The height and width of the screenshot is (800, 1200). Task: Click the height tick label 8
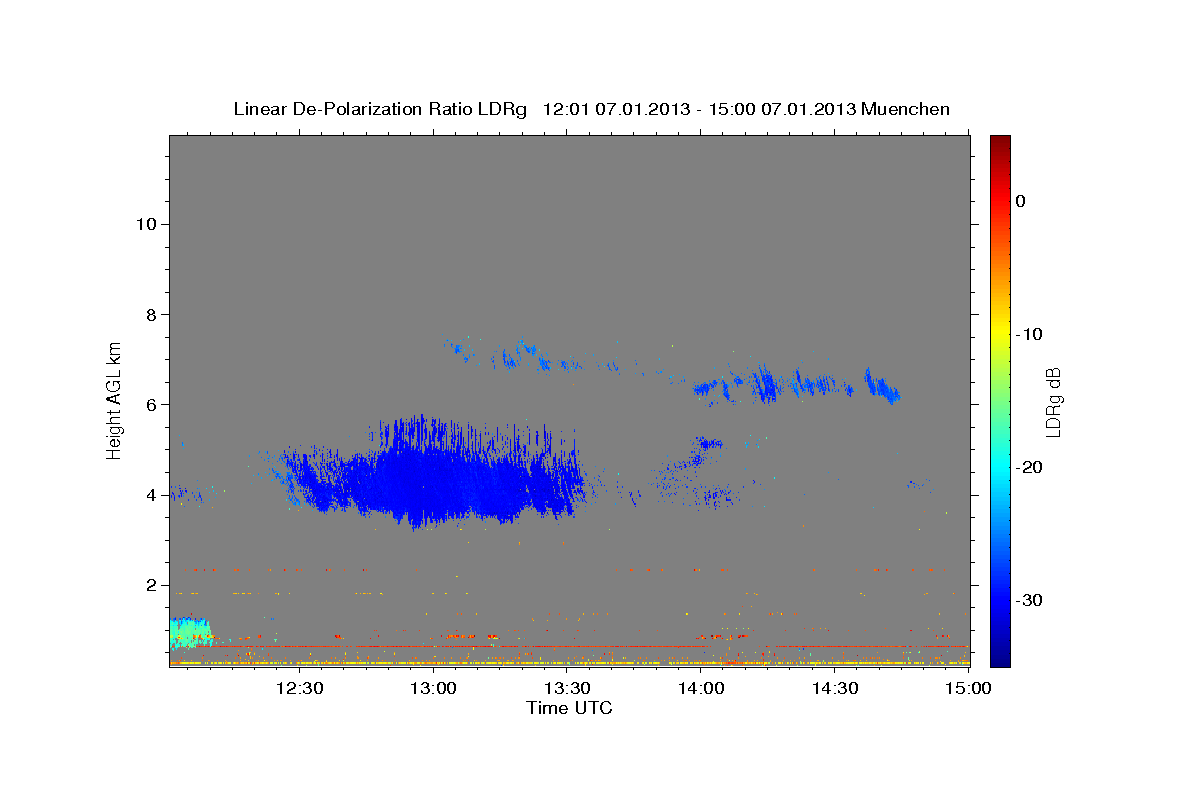151,314
